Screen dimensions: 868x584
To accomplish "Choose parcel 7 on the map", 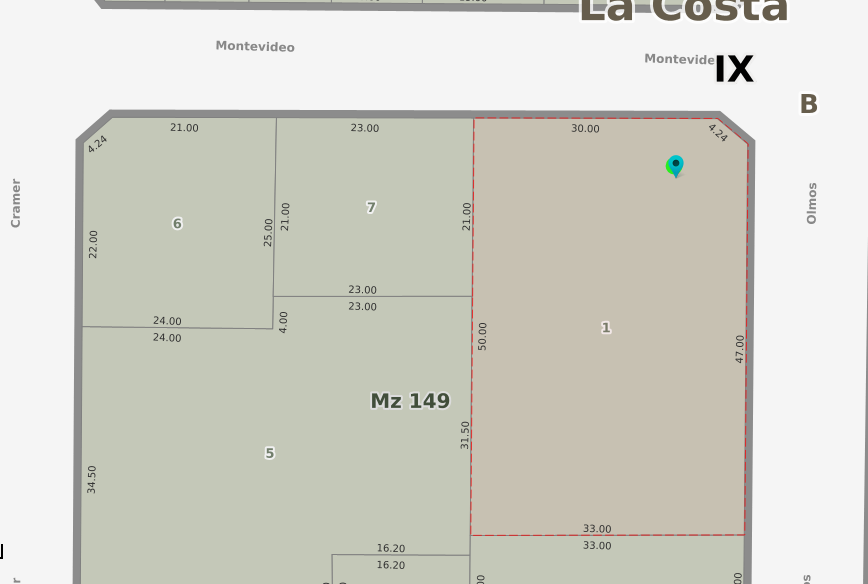I will 371,207.
